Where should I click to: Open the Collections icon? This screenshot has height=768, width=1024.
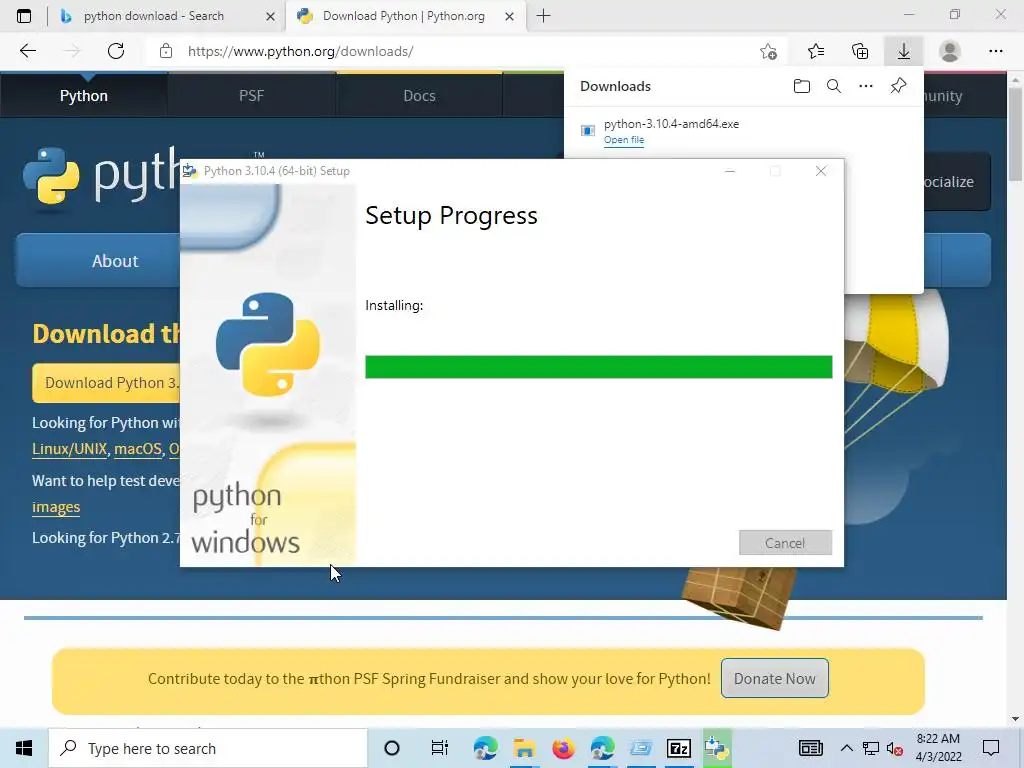pyautogui.click(x=860, y=51)
